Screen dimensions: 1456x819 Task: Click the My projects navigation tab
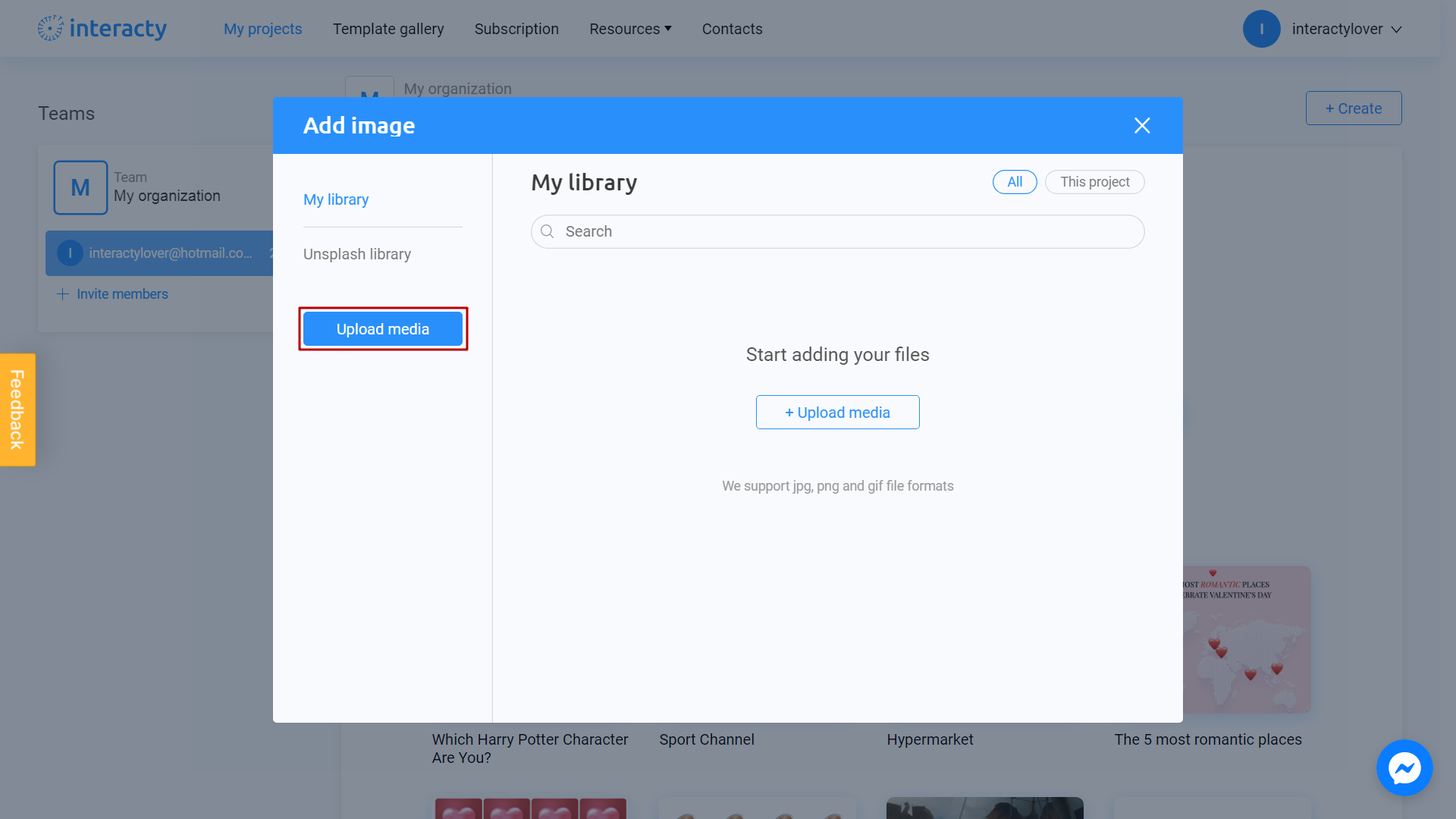pyautogui.click(x=262, y=28)
